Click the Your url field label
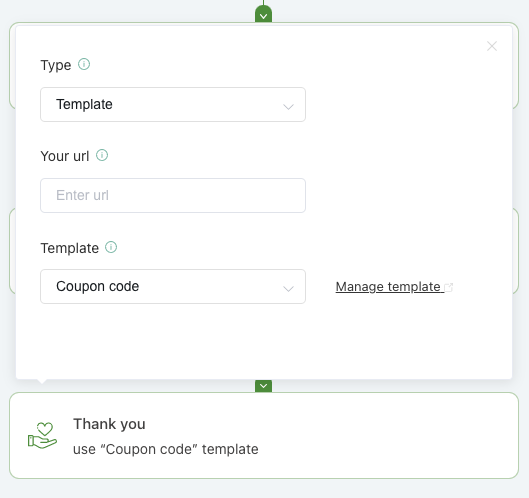The image size is (529, 498). click(x=65, y=156)
